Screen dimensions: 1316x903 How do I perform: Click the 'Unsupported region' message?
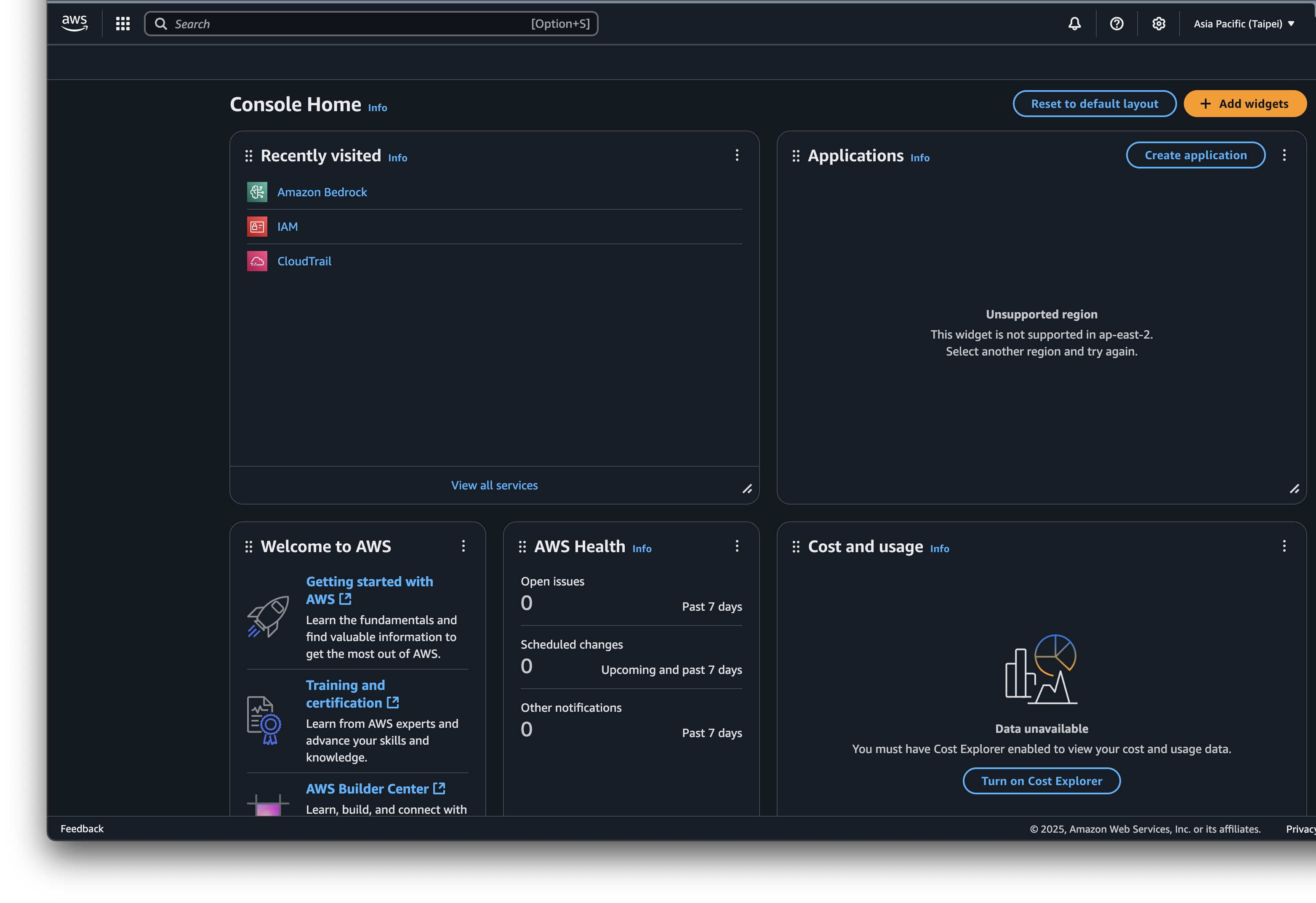pyautogui.click(x=1042, y=314)
